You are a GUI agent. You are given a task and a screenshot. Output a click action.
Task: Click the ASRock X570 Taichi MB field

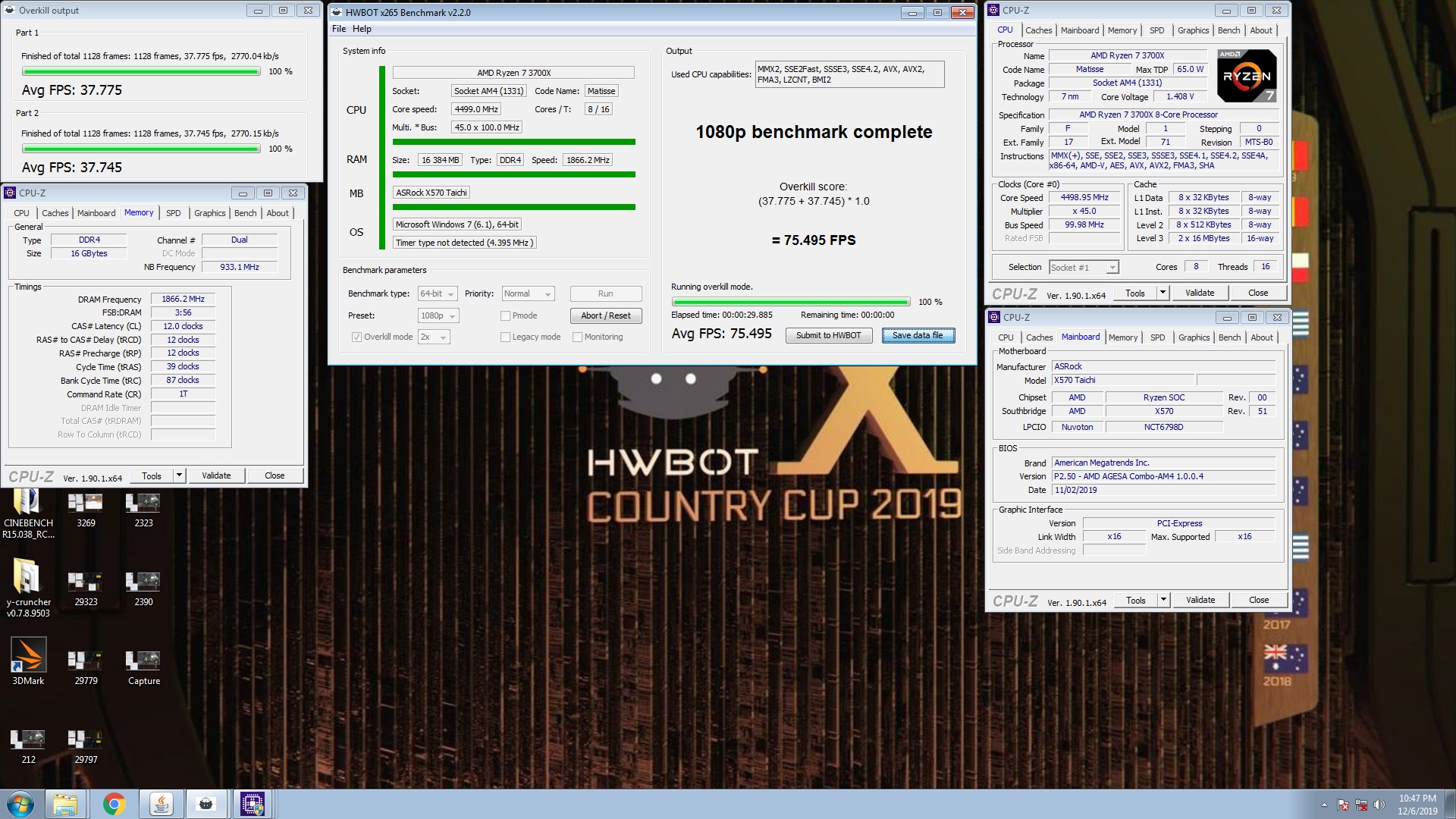(x=431, y=193)
